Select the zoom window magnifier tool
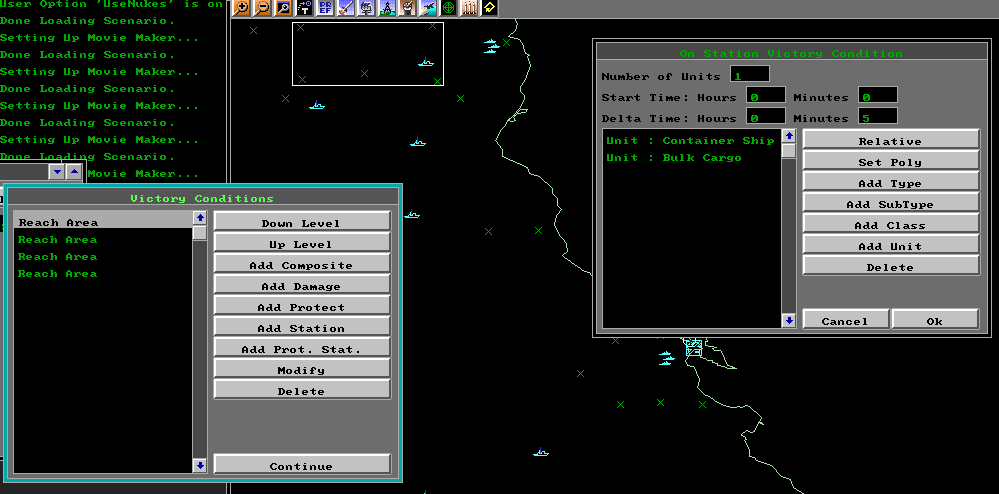The height and width of the screenshot is (494, 999). (283, 8)
